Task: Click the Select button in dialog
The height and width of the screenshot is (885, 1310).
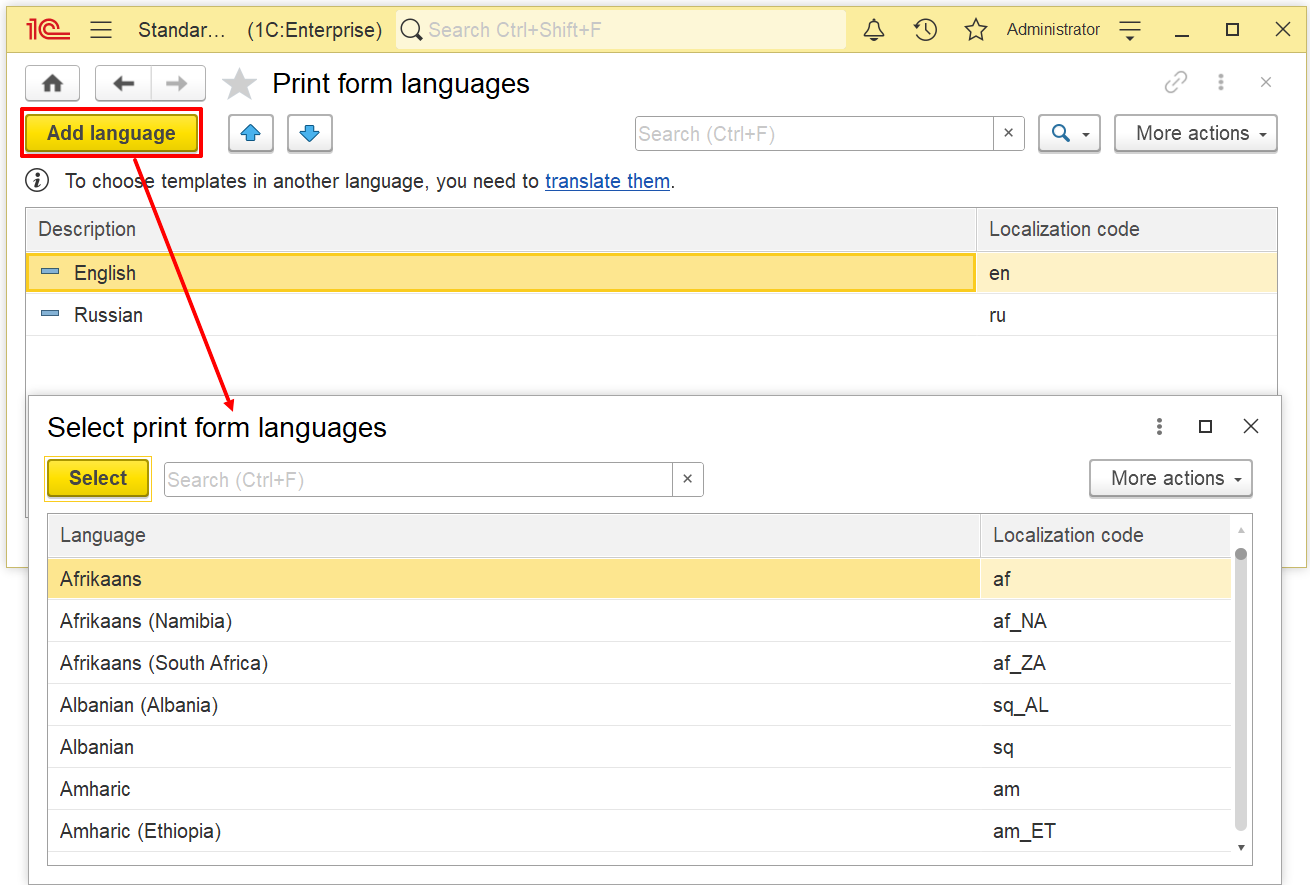Action: point(98,478)
